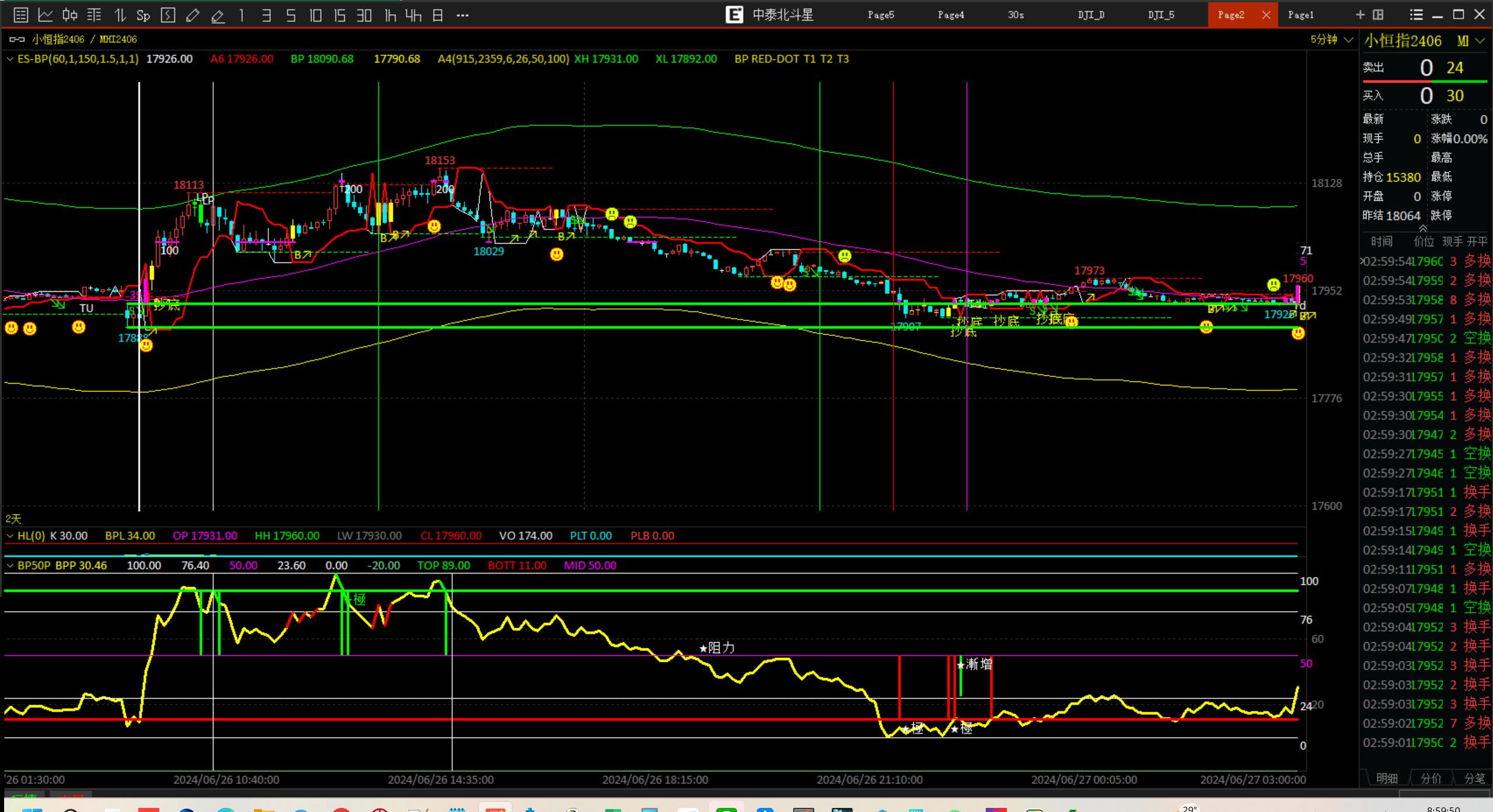Switch to 5-minute period in toolbar
Image resolution: width=1493 pixels, height=812 pixels.
tap(291, 15)
